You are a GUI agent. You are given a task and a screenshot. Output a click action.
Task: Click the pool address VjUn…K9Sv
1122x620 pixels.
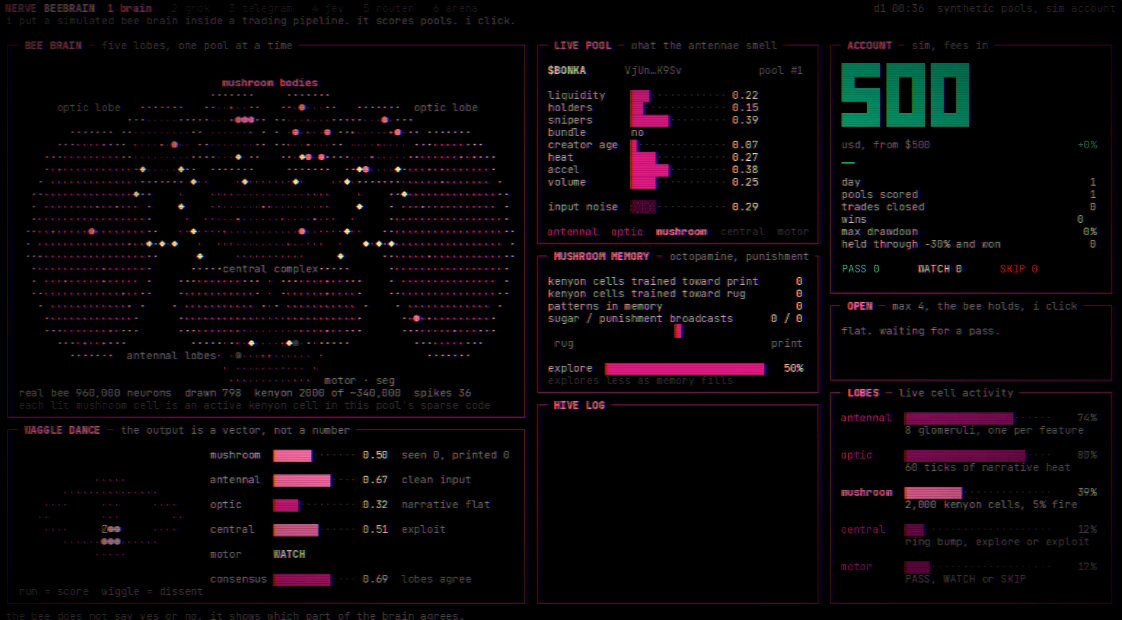653,71
